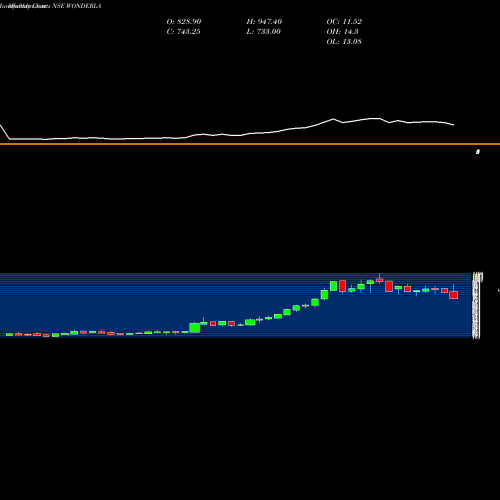Select the open price O: 828.90

pos(184,22)
